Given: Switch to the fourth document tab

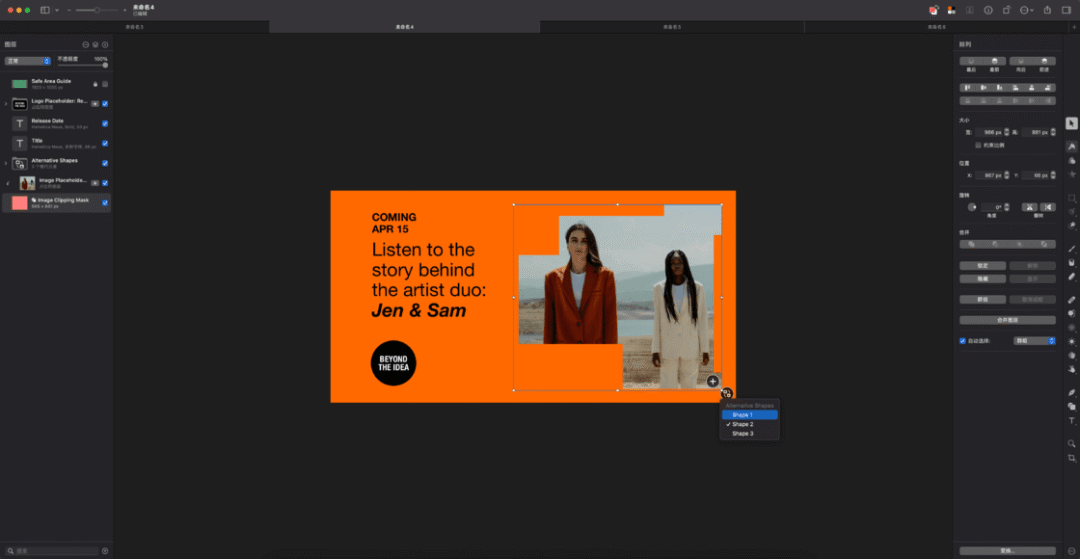Looking at the screenshot, I should click(937, 27).
